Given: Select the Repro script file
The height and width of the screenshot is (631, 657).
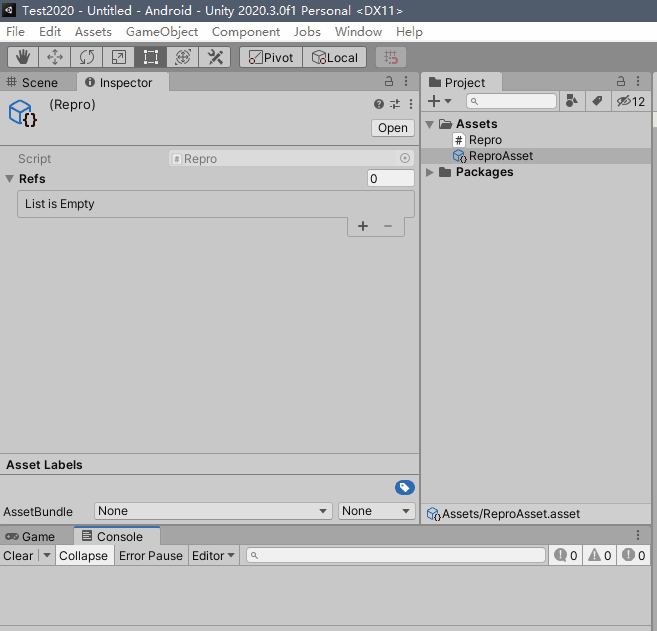Looking at the screenshot, I should point(485,140).
